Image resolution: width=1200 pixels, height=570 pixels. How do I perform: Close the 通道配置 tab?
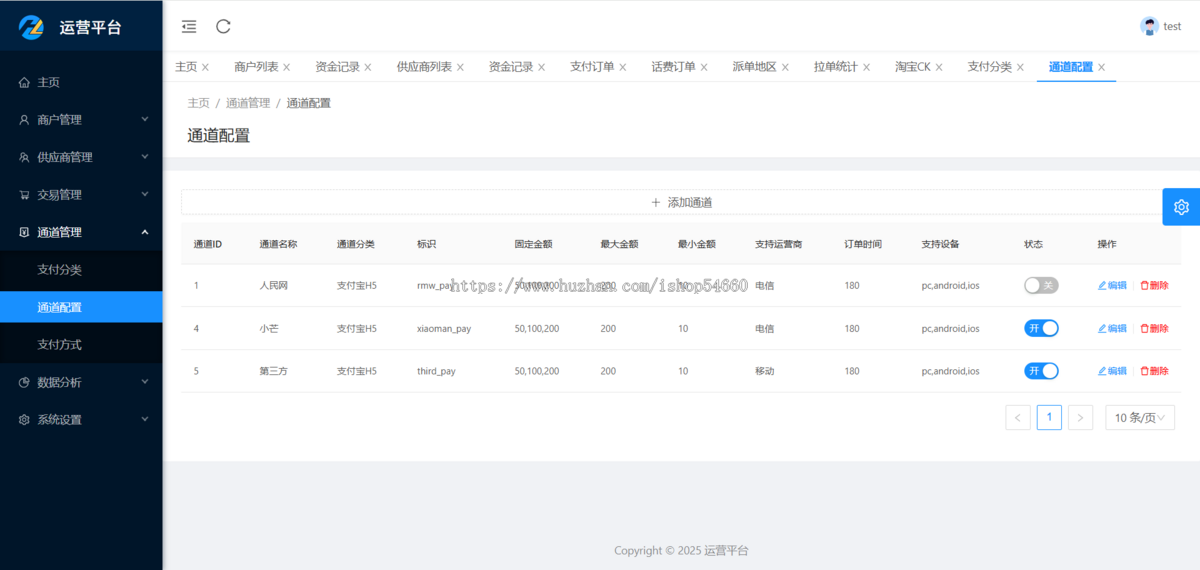click(1101, 67)
